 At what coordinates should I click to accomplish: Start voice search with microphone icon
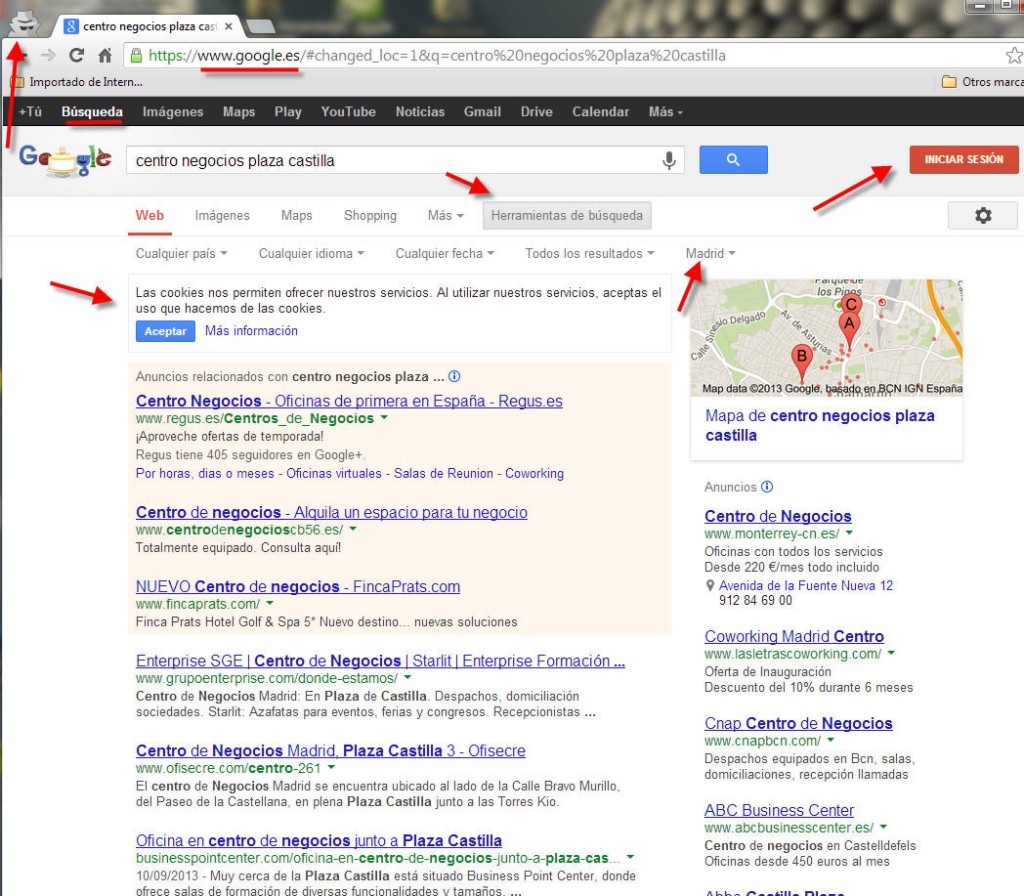(x=669, y=160)
